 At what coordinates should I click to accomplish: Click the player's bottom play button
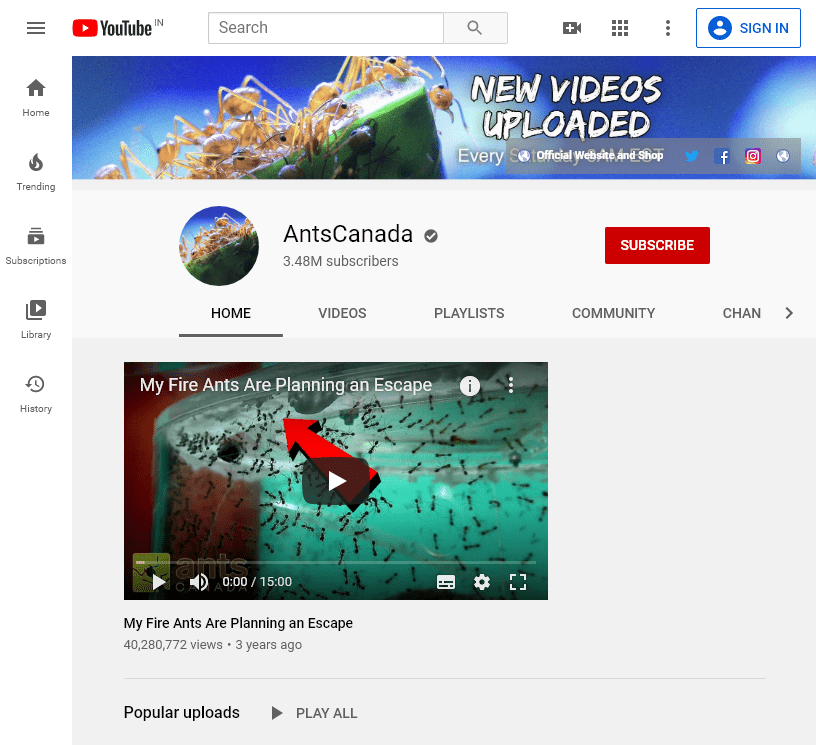159,582
